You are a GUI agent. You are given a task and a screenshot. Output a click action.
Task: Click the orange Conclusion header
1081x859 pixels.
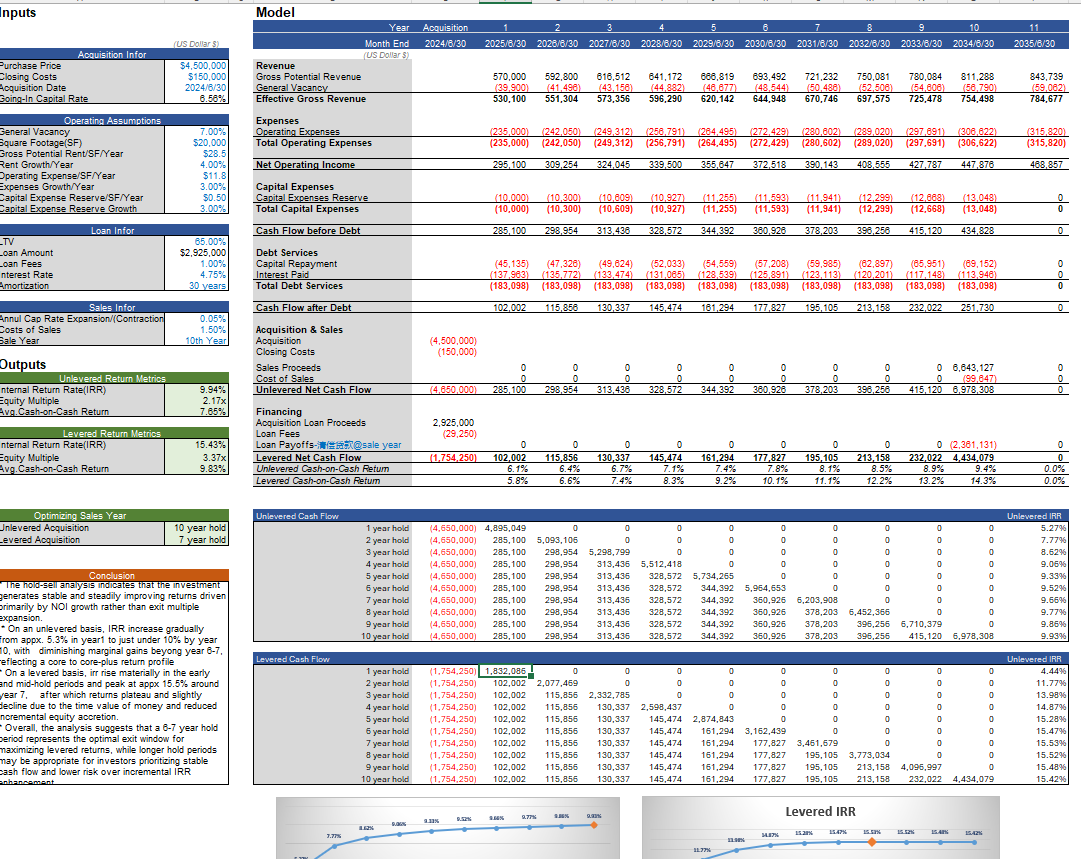coord(112,575)
